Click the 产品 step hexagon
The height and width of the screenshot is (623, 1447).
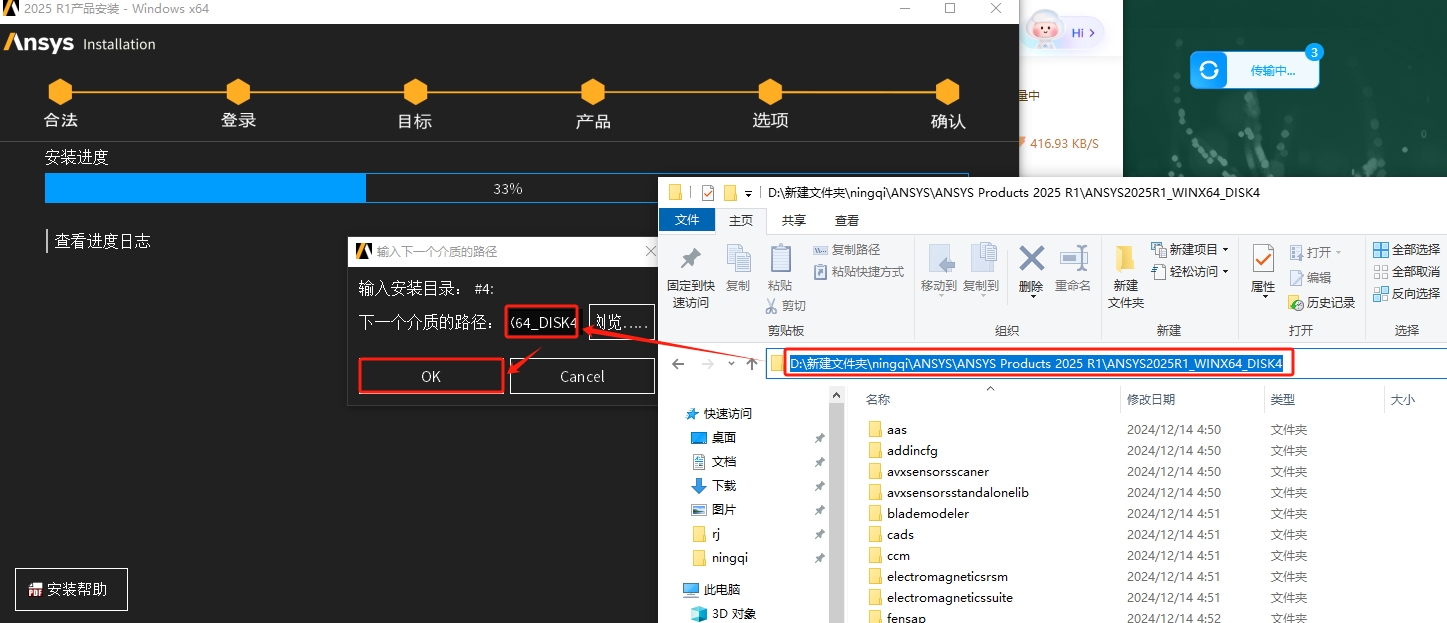(x=593, y=92)
